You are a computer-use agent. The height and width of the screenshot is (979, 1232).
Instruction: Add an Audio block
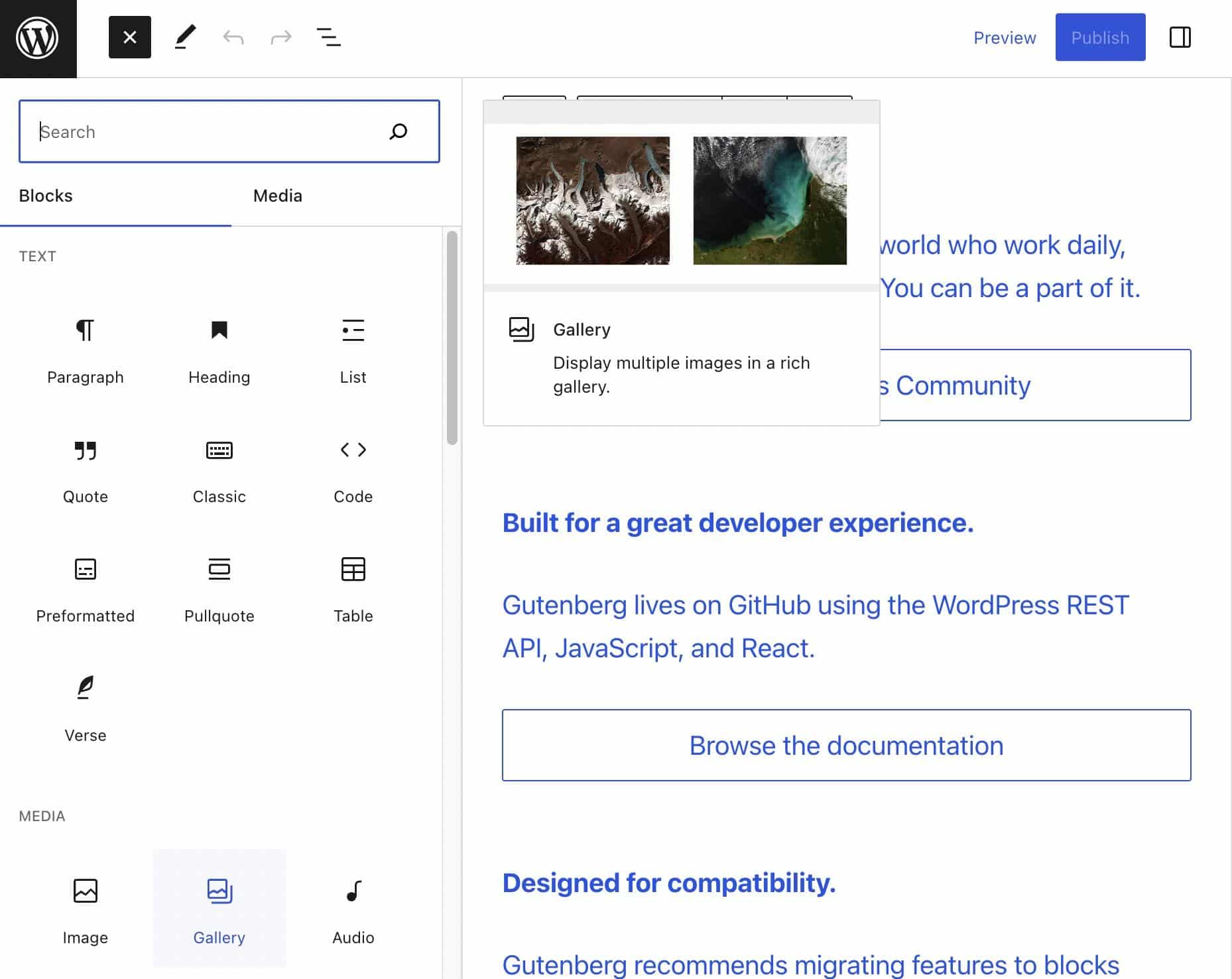click(x=353, y=909)
